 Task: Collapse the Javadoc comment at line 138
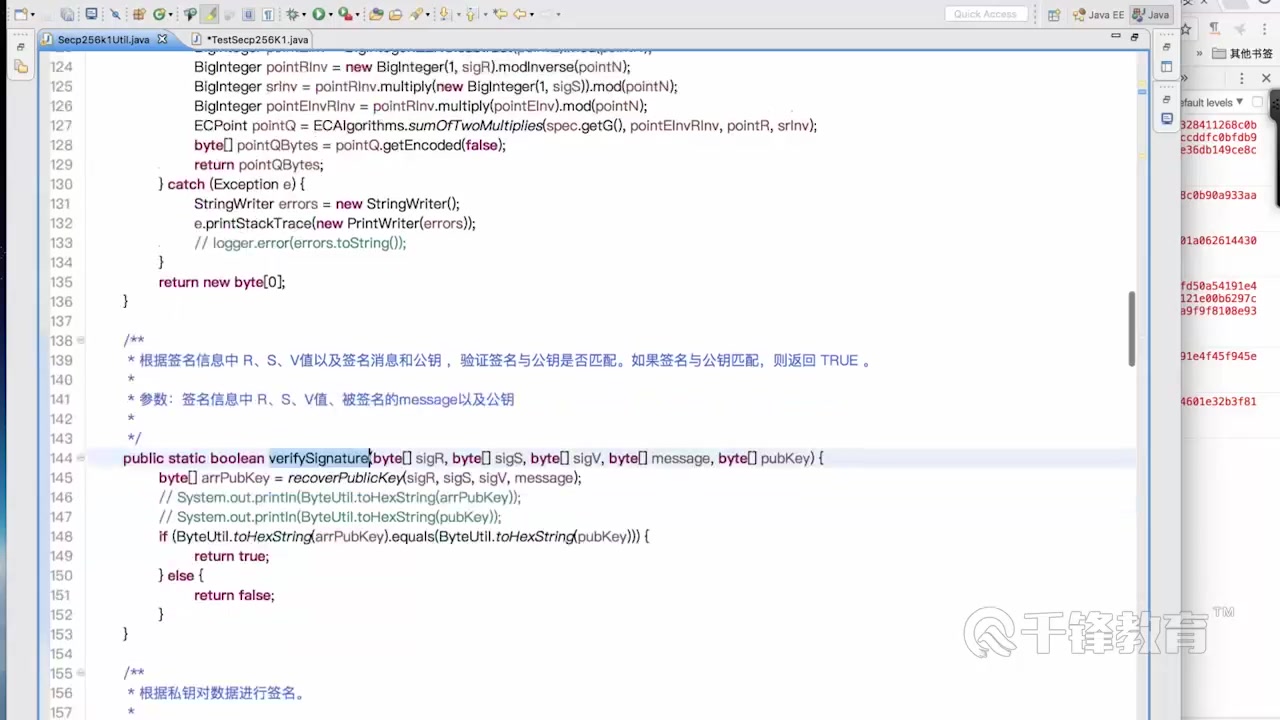click(81, 341)
